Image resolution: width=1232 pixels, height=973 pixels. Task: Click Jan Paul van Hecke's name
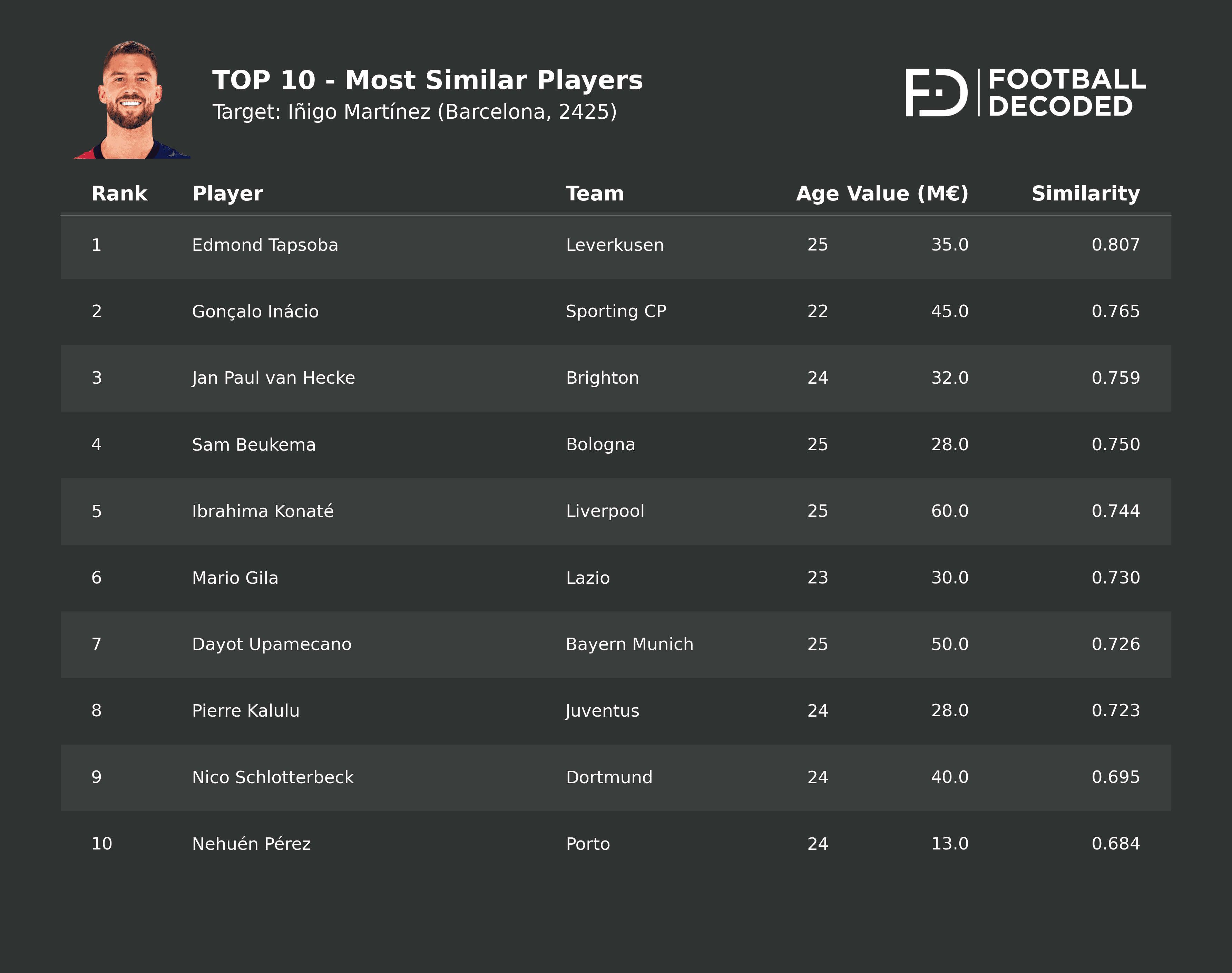coord(273,378)
